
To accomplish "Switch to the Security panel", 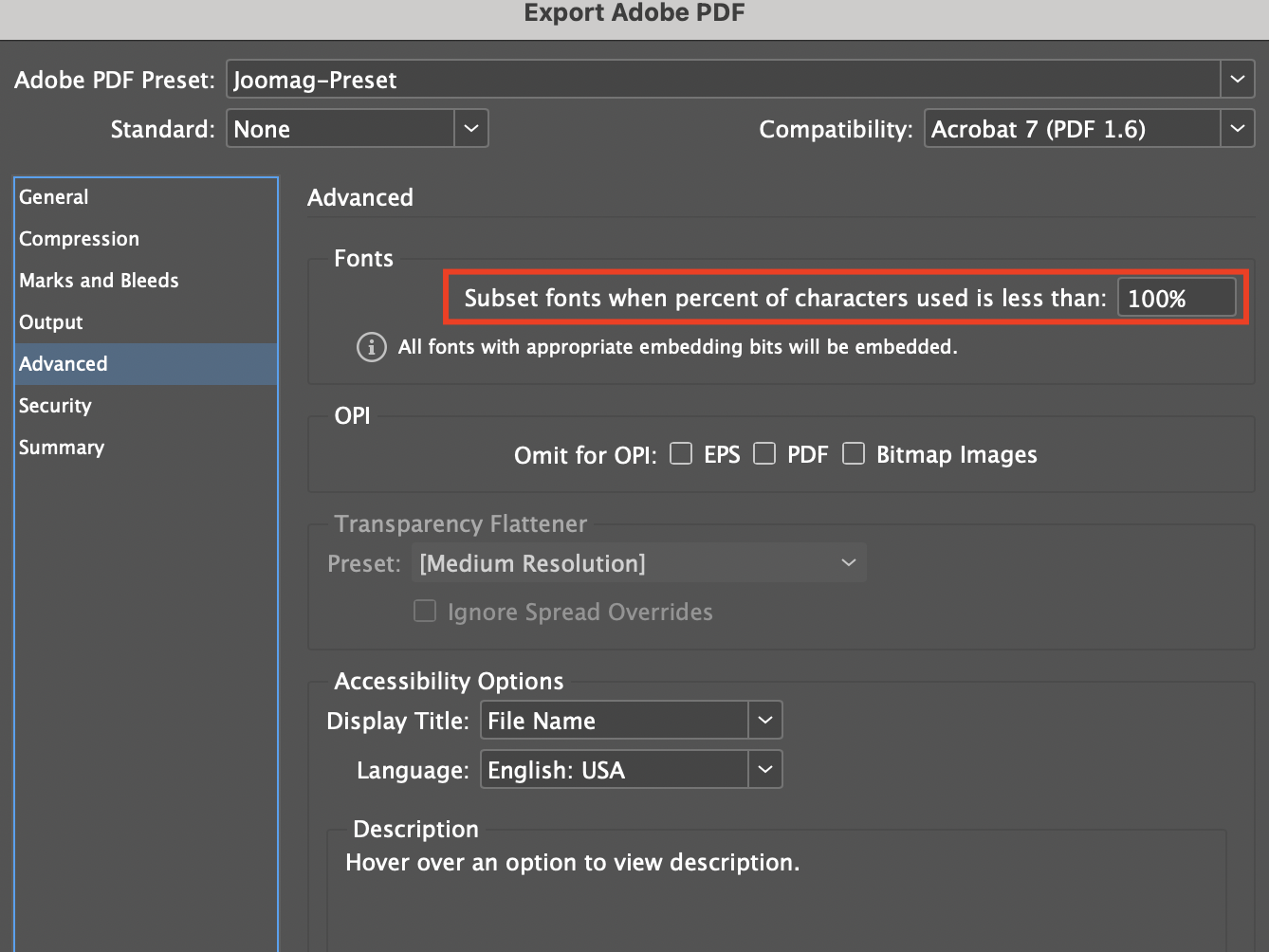I will pos(56,406).
